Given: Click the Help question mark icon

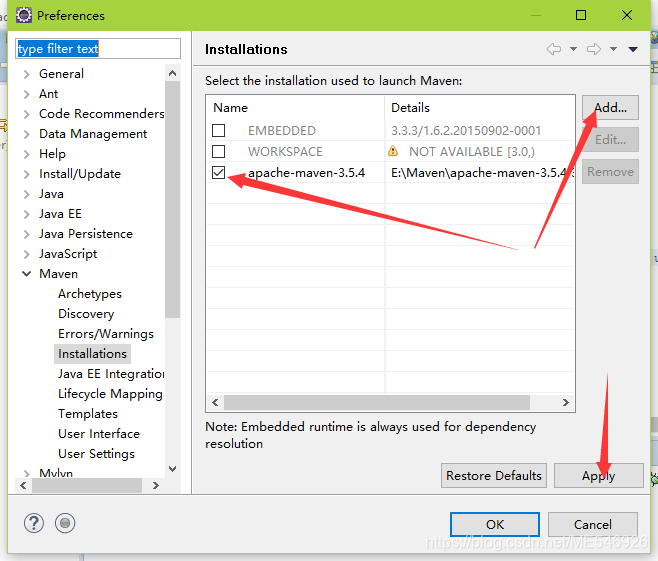Looking at the screenshot, I should tap(34, 523).
